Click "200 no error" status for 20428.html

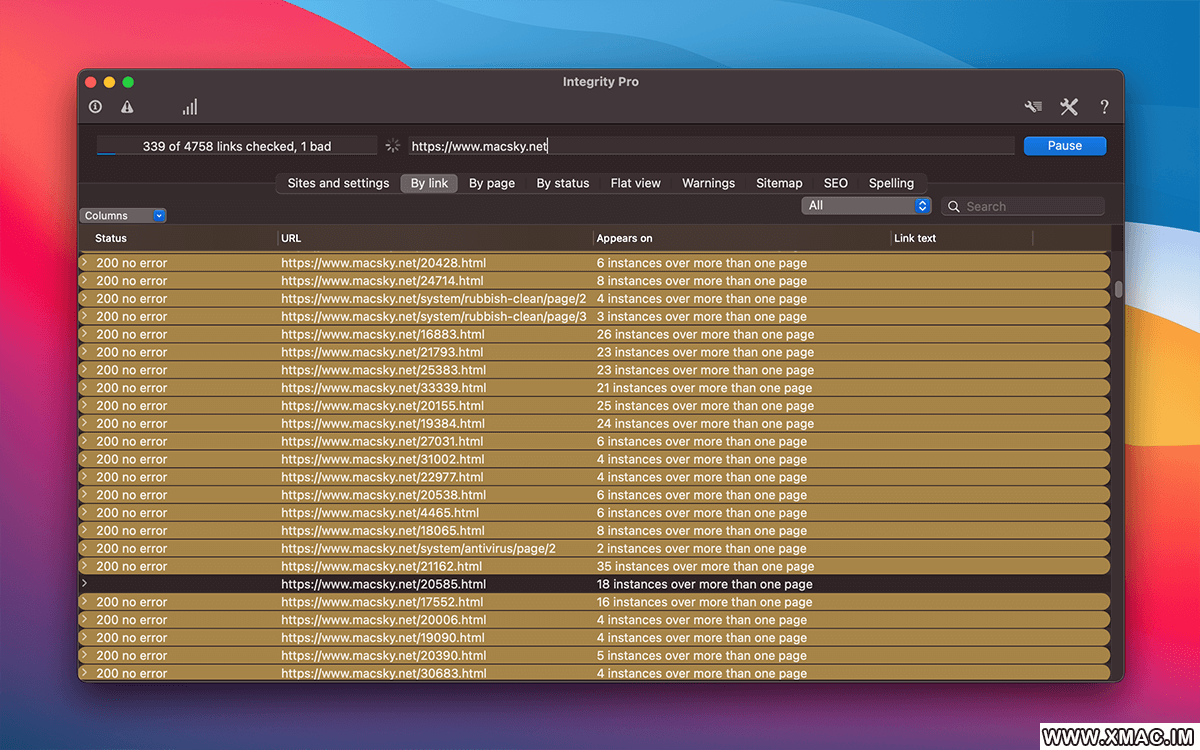tap(131, 263)
